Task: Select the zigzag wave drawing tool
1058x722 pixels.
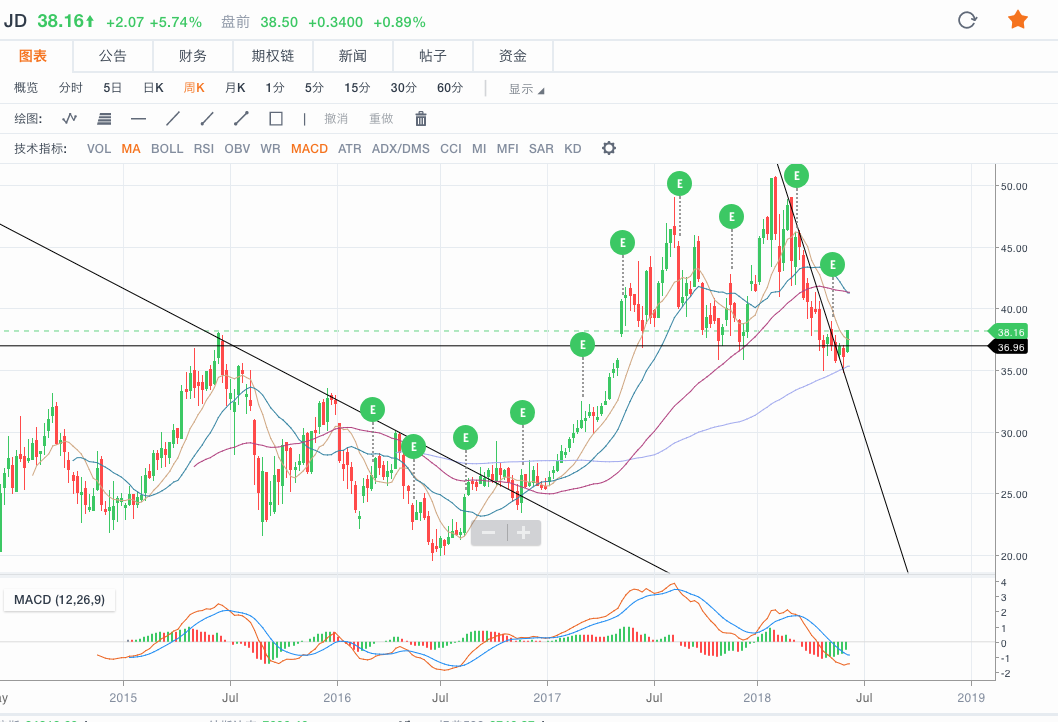Action: 69,118
